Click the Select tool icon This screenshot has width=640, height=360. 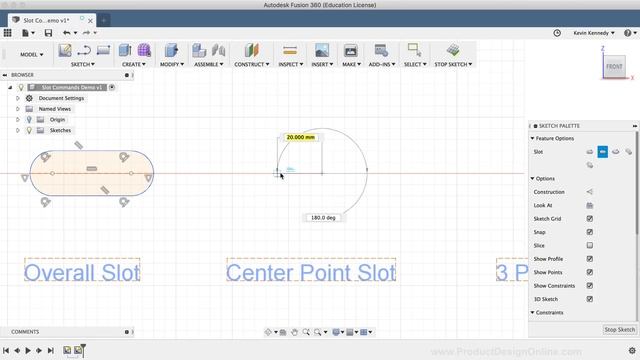[414, 50]
